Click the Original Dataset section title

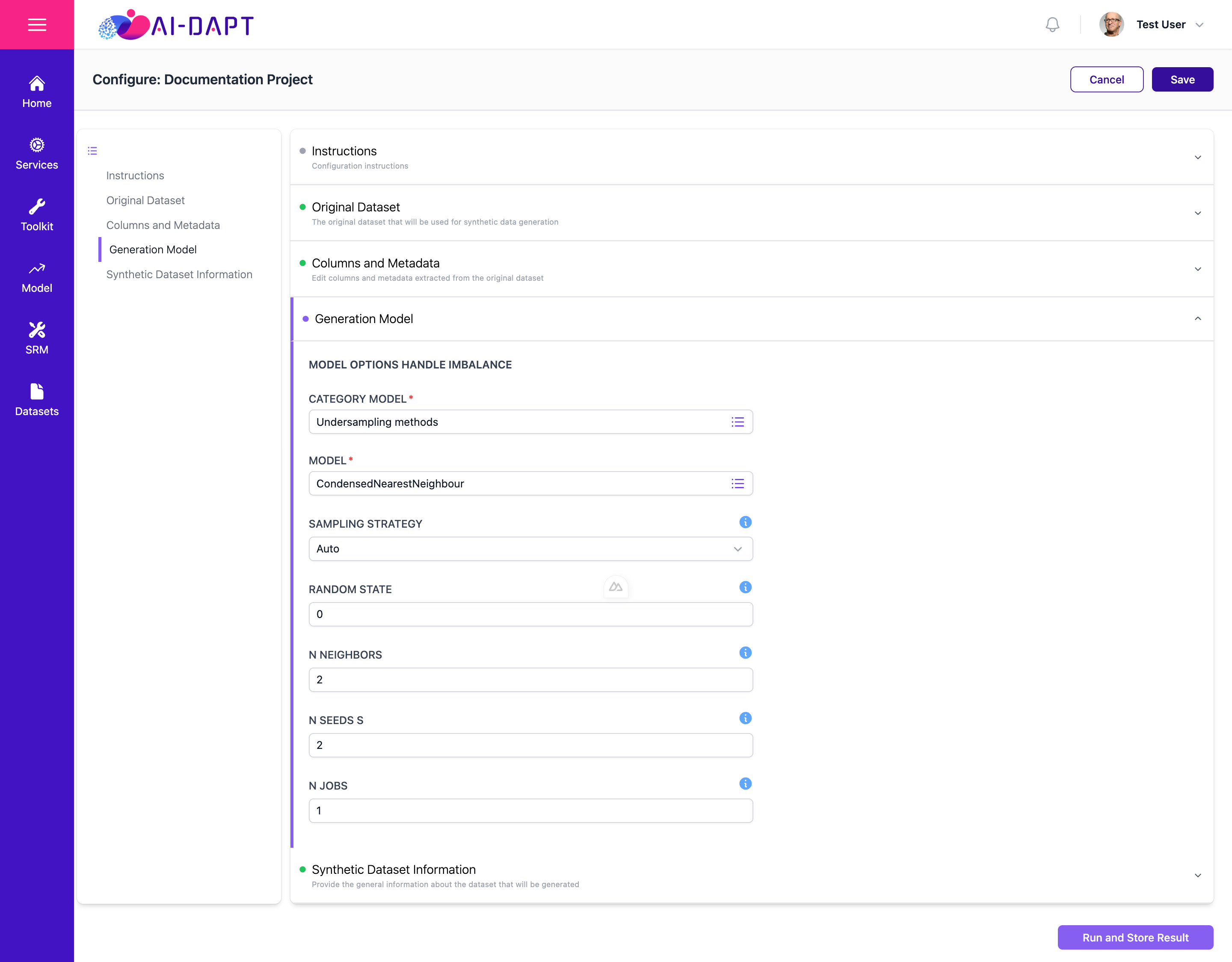point(356,207)
